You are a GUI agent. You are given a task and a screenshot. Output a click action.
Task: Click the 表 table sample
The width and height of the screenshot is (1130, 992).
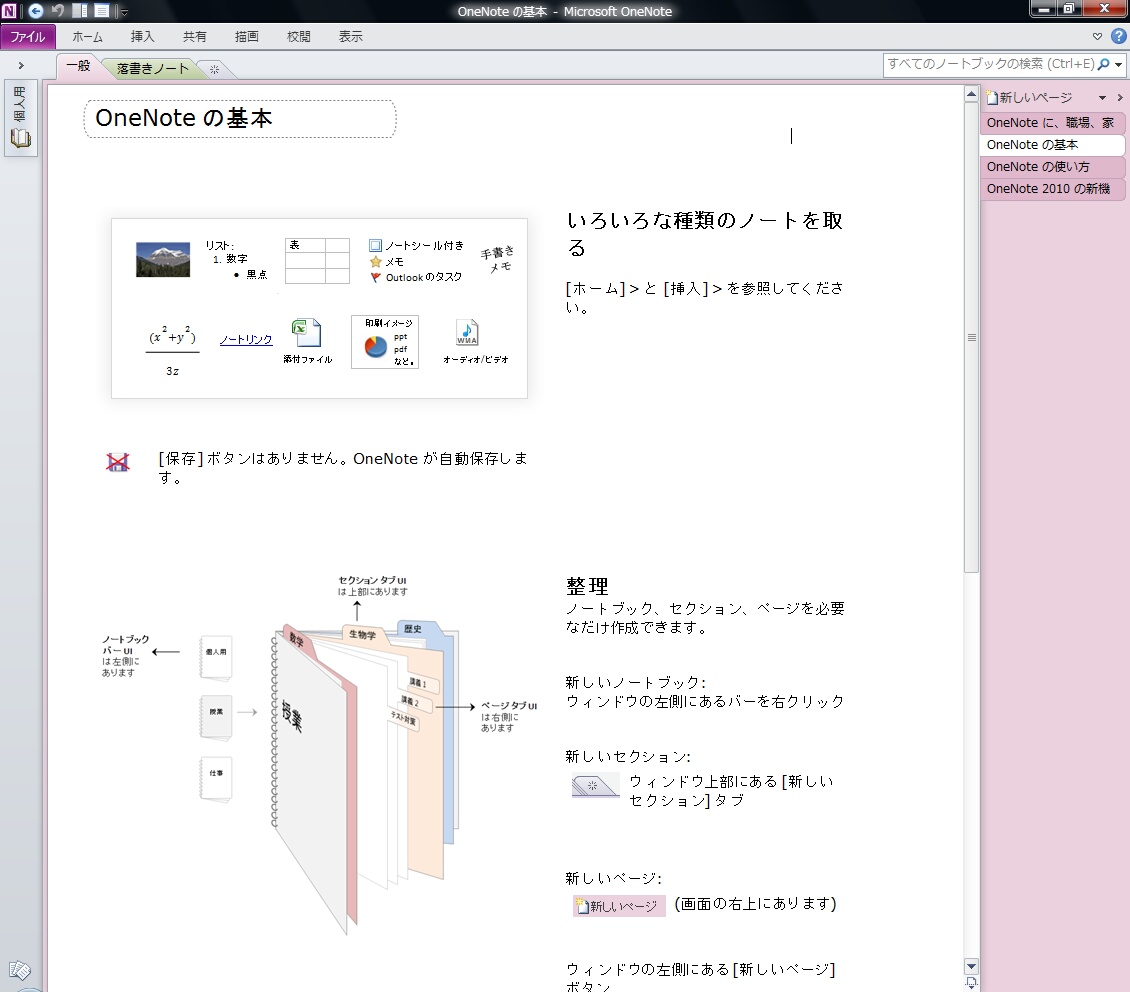pos(317,261)
